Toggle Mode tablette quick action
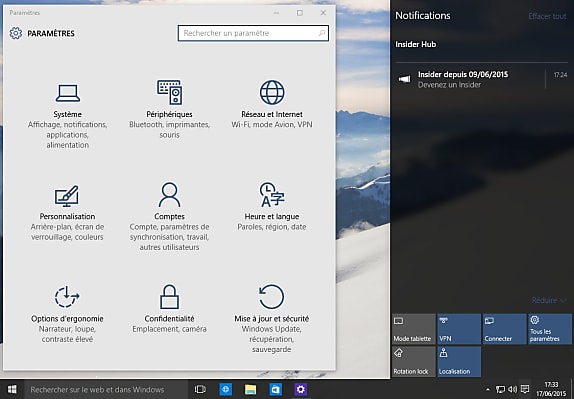 click(414, 329)
